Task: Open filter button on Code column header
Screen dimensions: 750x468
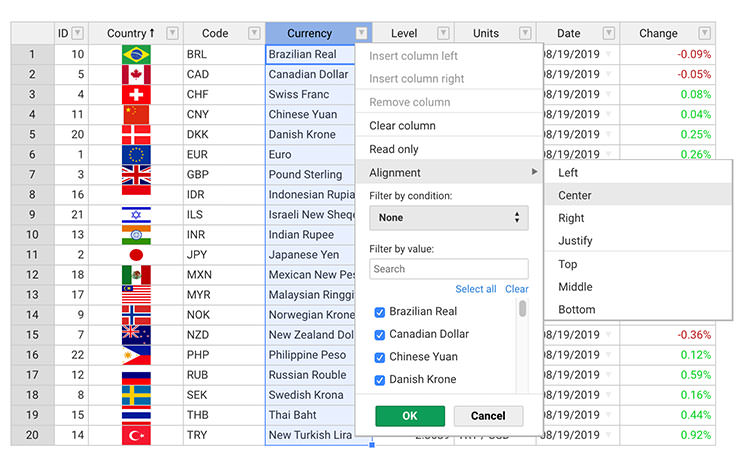Action: pos(254,33)
